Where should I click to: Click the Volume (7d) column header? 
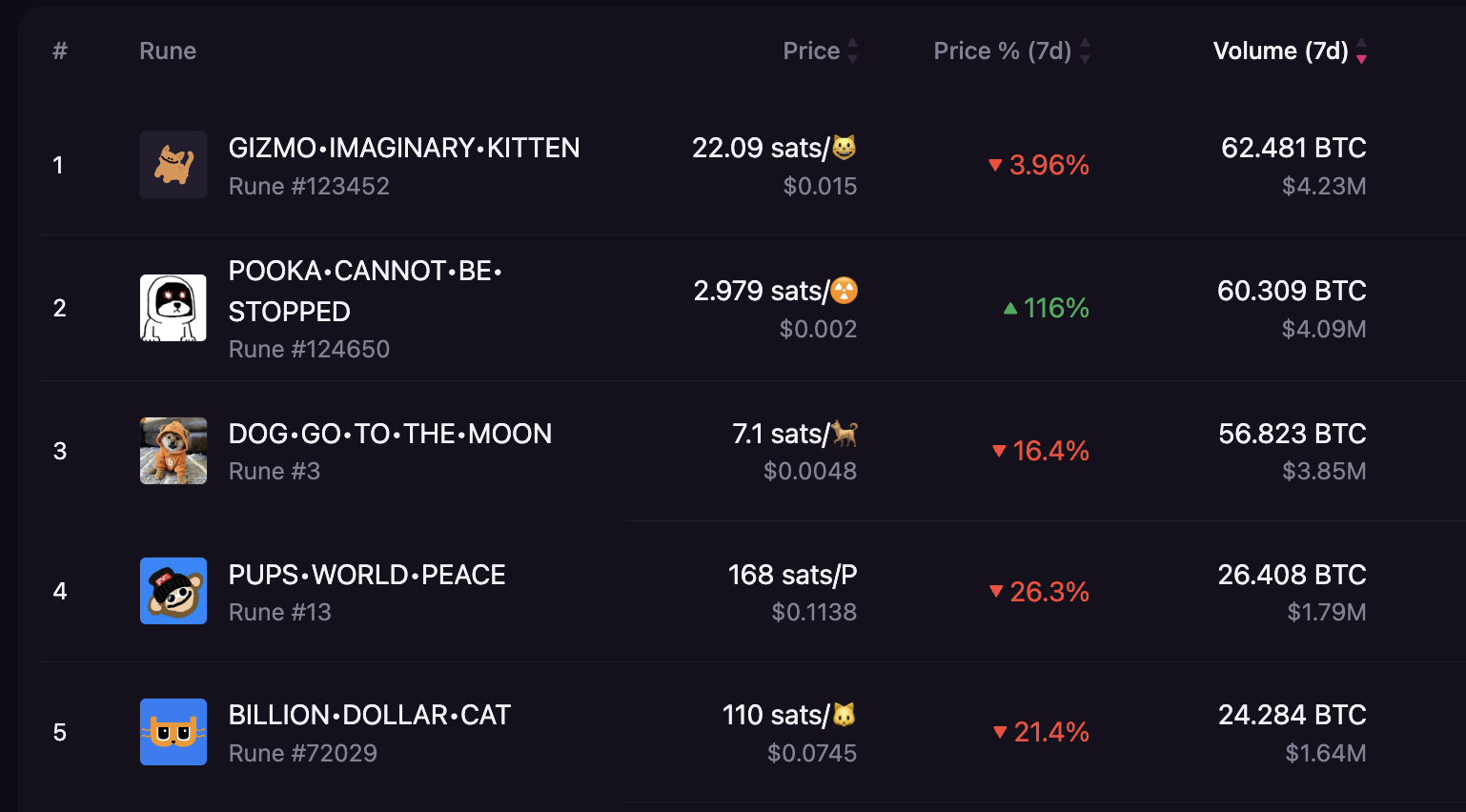[x=1280, y=51]
